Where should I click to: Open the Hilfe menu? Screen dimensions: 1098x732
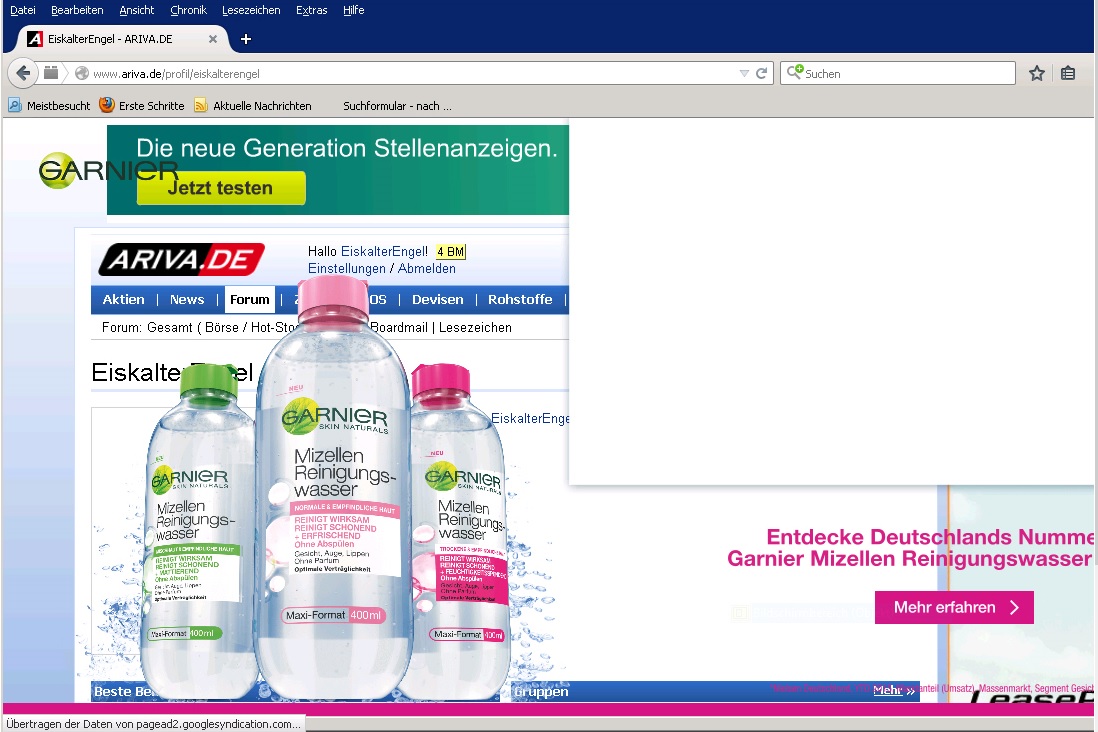pyautogui.click(x=354, y=10)
